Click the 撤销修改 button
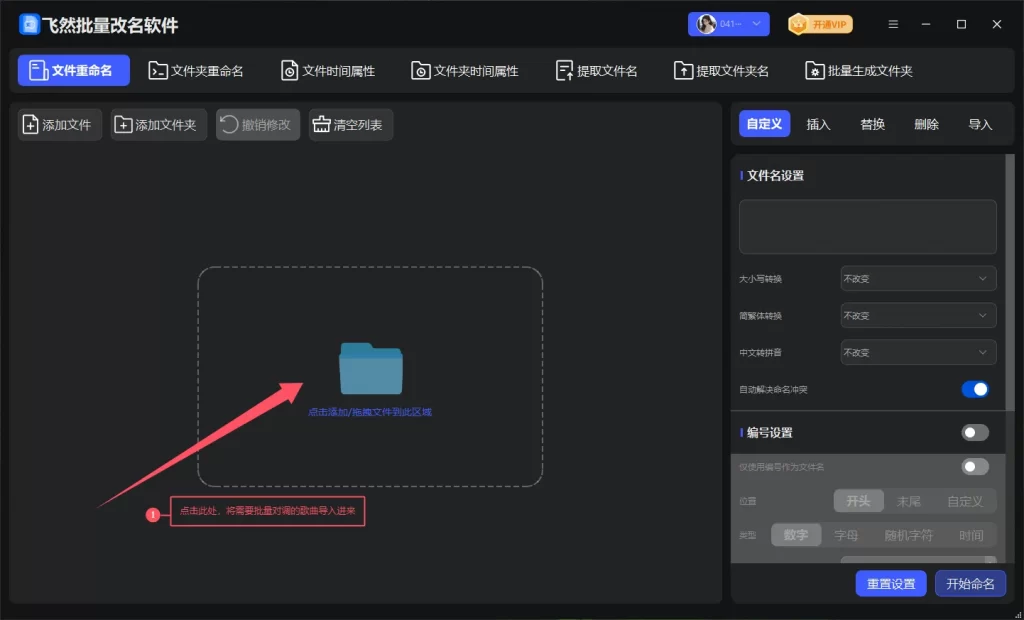This screenshot has width=1024, height=620. click(258, 125)
